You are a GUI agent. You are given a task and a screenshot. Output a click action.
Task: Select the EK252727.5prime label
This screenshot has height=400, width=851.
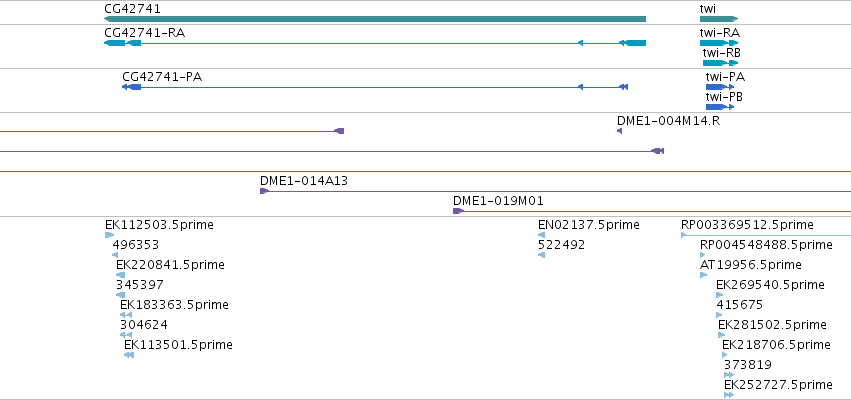pos(778,385)
